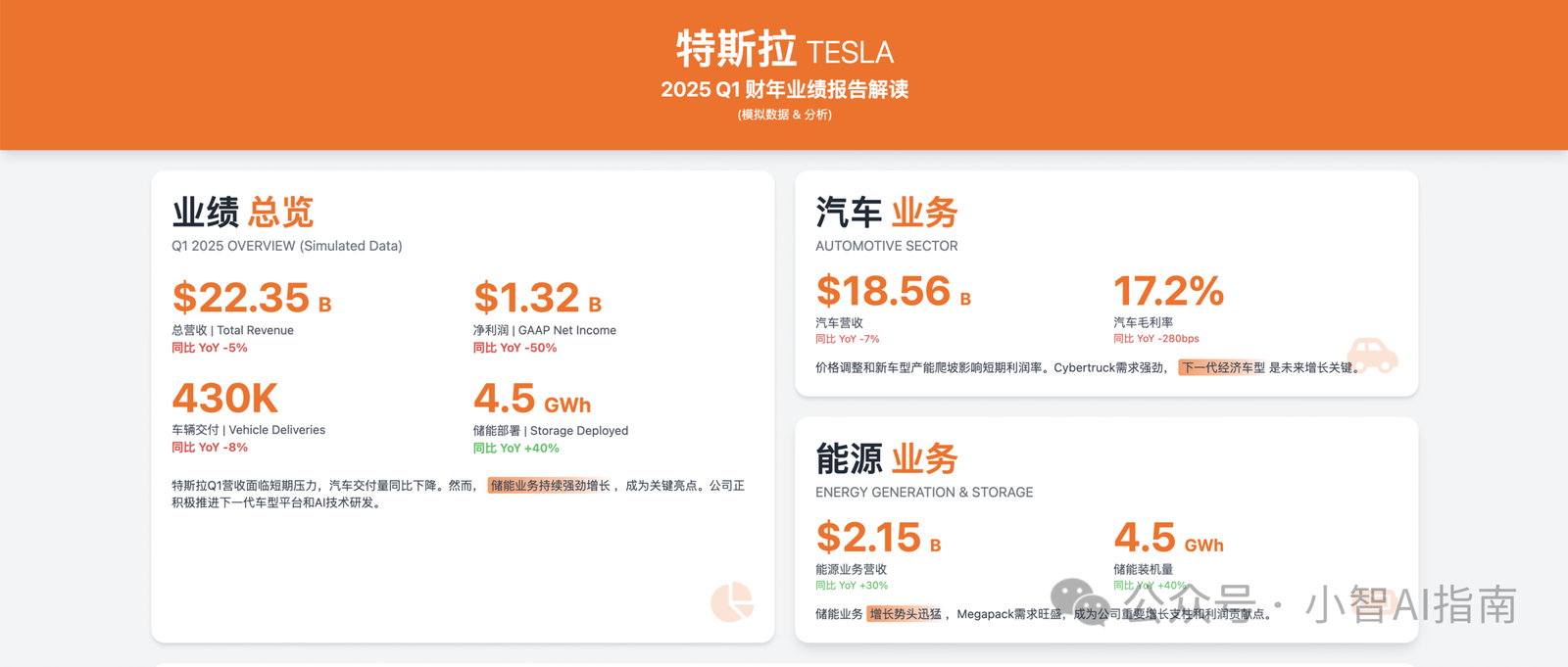Image resolution: width=1568 pixels, height=667 pixels.
Task: Click the WeChat logo in the watermark
Action: coord(1080,600)
